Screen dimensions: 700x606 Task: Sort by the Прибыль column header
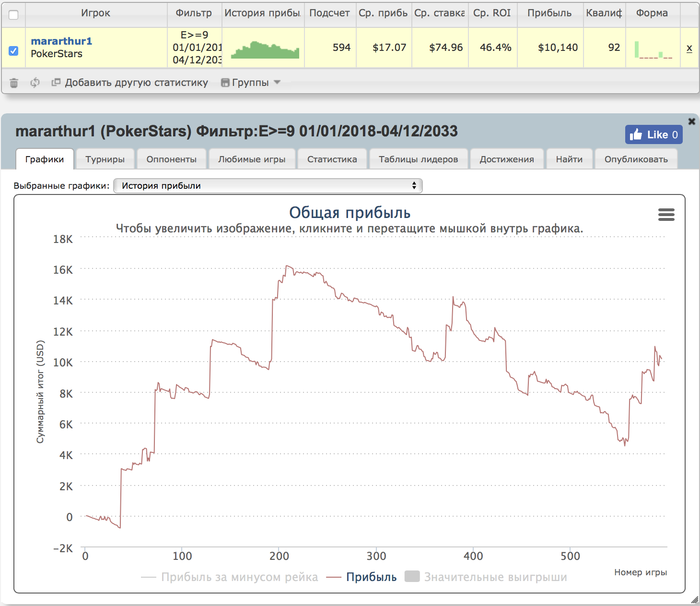pyautogui.click(x=550, y=13)
